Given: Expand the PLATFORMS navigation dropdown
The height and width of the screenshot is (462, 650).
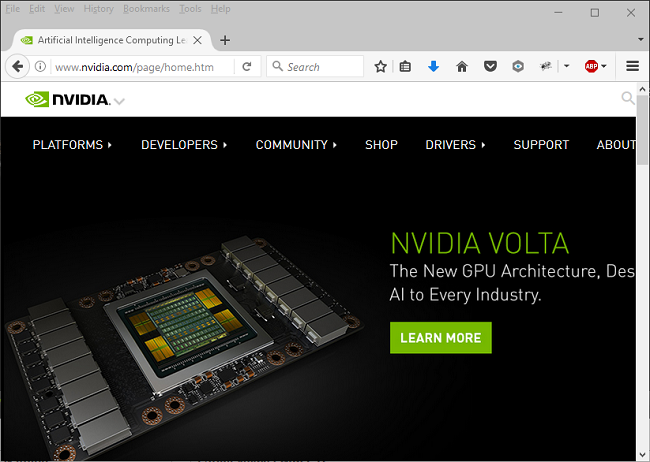Looking at the screenshot, I should click(x=72, y=145).
